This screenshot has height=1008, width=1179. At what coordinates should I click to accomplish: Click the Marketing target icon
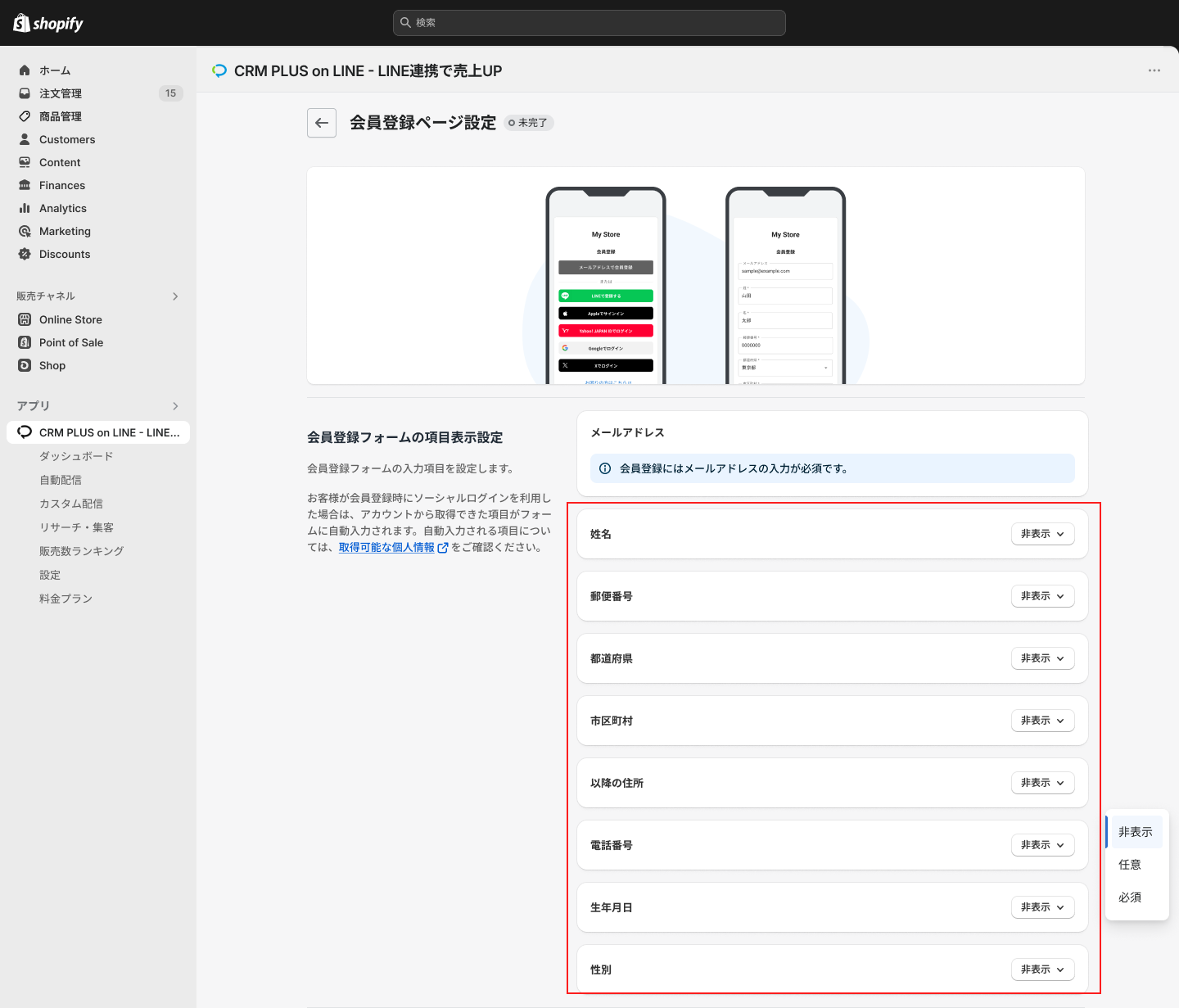[25, 231]
